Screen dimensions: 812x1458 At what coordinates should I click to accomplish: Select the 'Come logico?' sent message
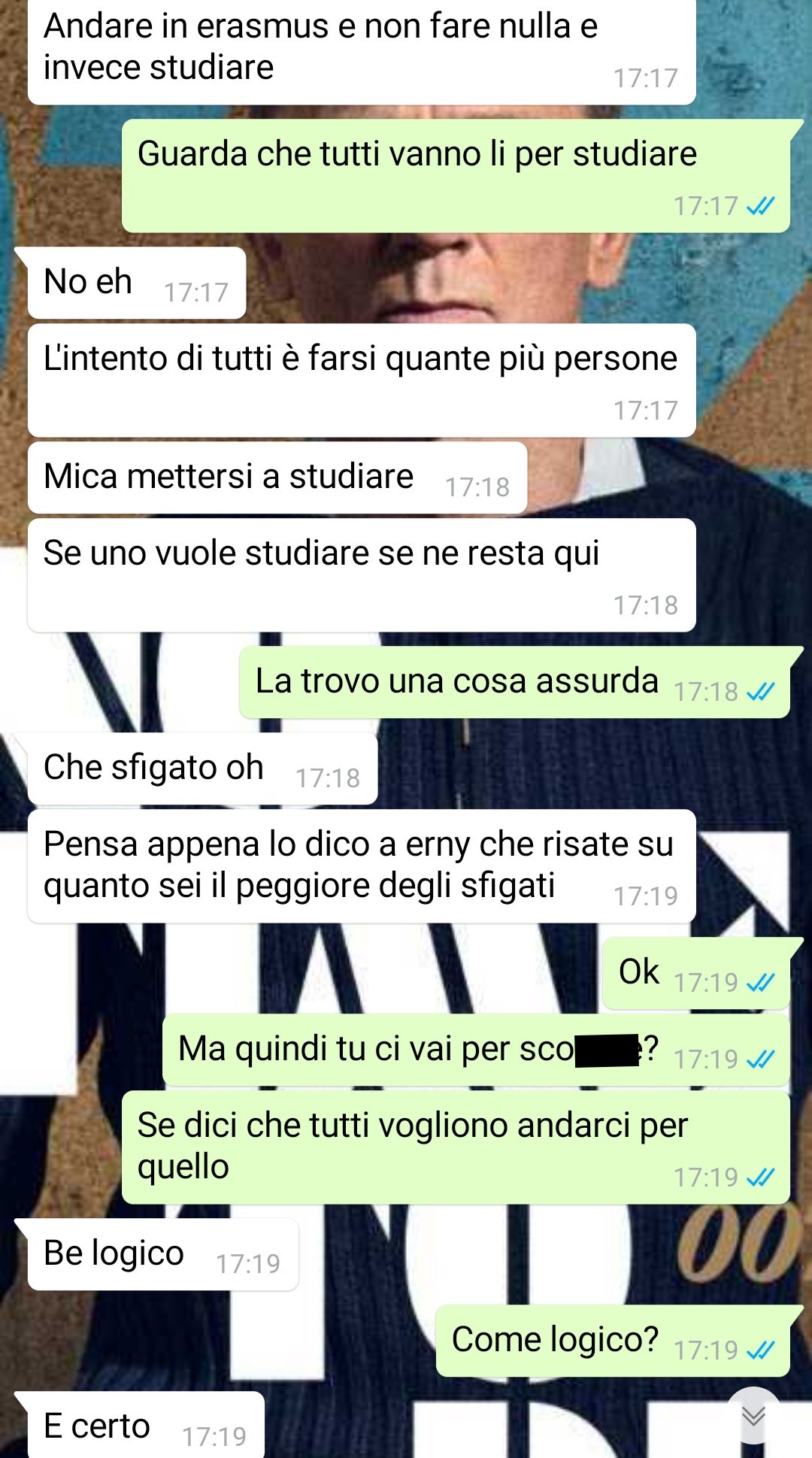coord(614,1341)
